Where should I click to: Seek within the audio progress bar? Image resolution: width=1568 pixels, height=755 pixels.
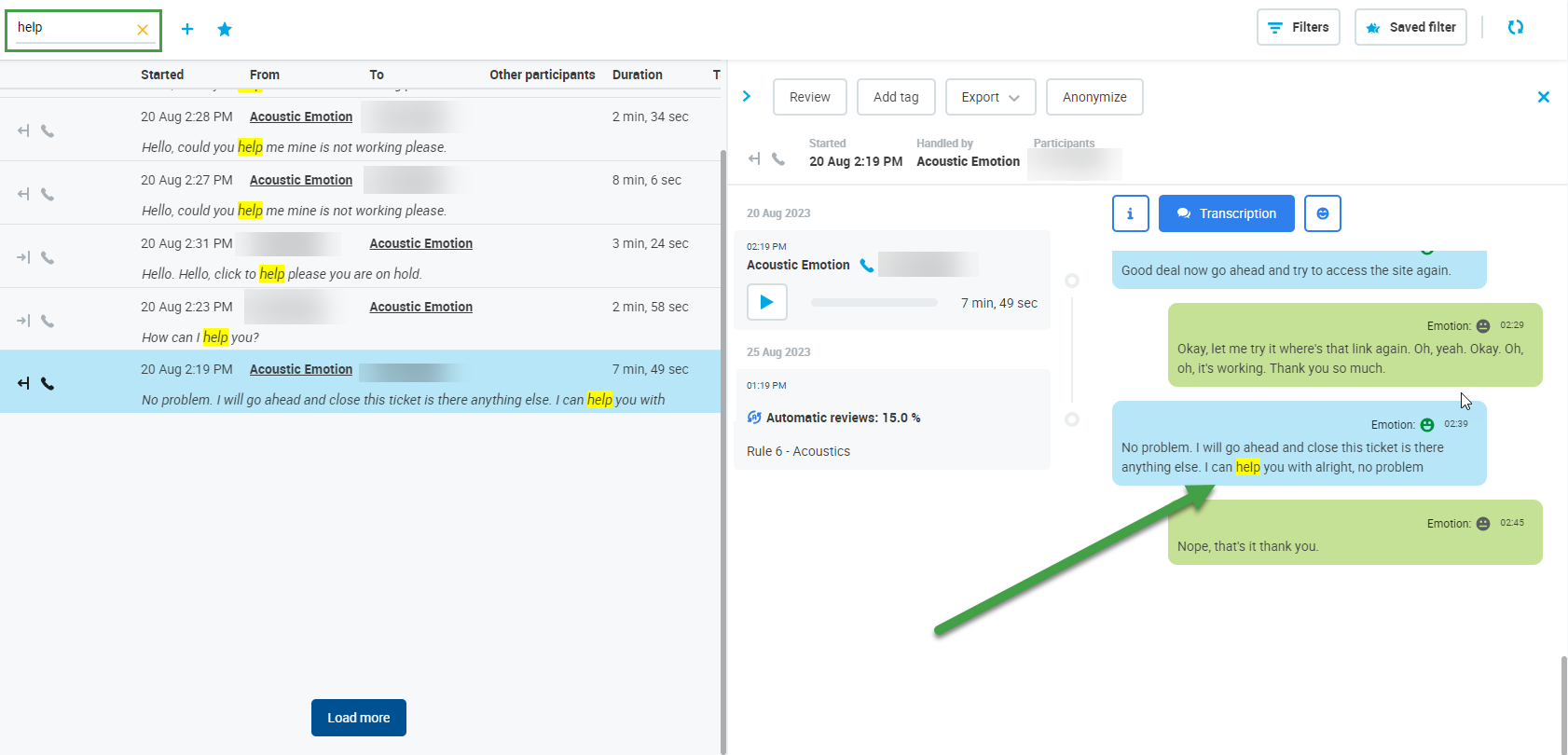[873, 303]
